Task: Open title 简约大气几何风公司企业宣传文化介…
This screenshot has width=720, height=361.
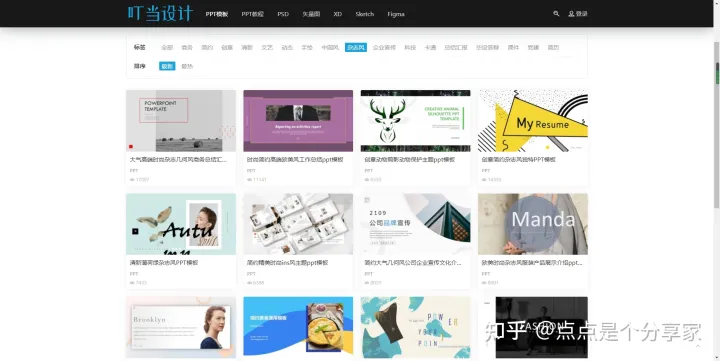Action: [x=413, y=263]
